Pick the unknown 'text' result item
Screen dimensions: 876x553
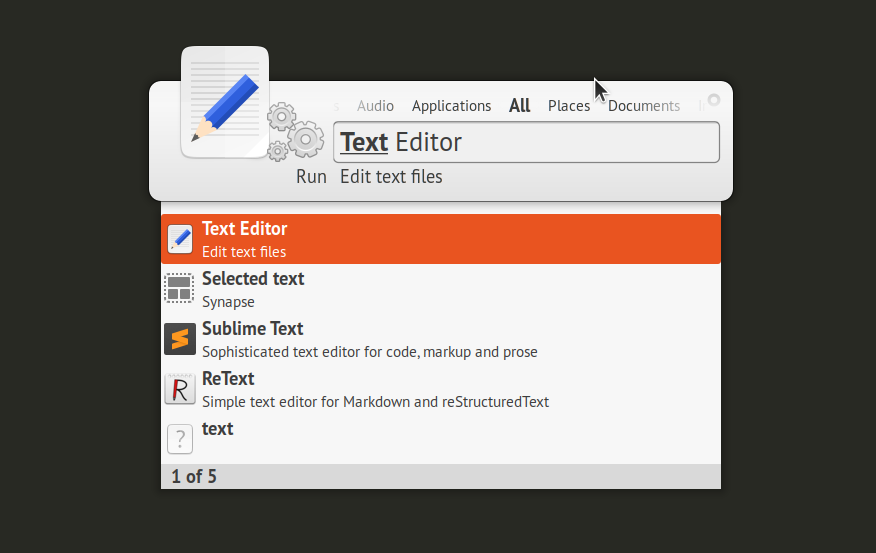[x=440, y=439]
